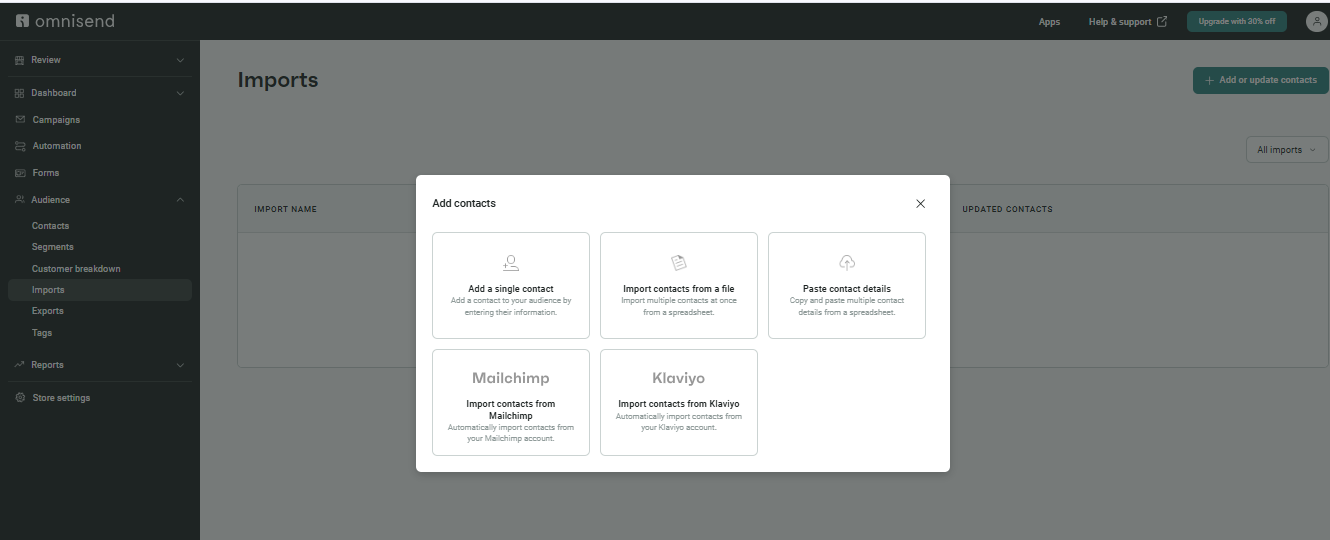Click the paste contacts cloud upload icon

847,263
